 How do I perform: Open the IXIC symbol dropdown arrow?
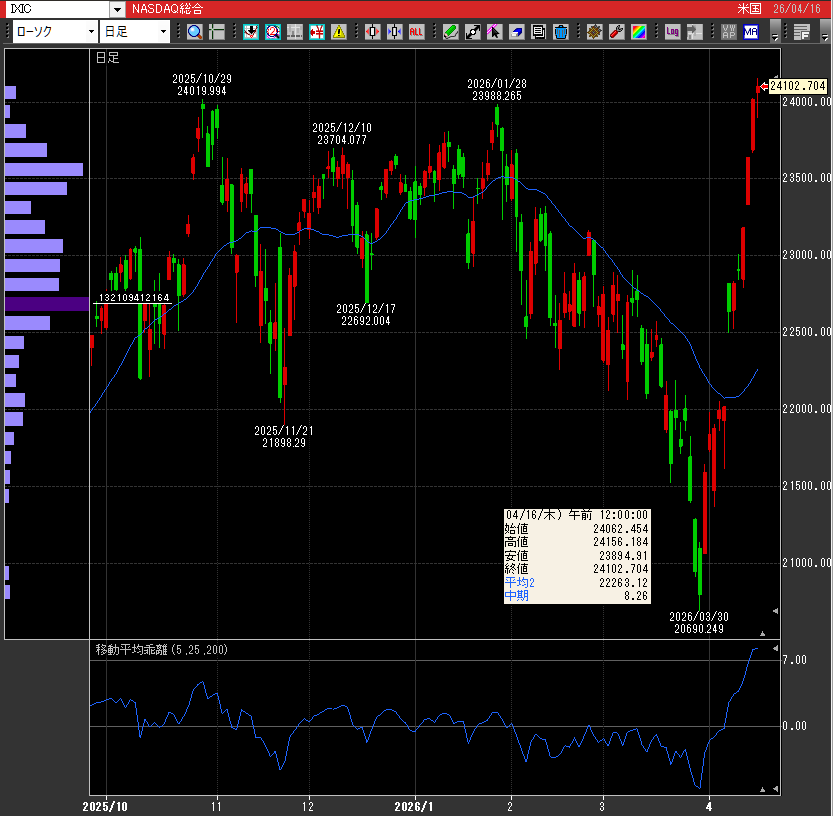pos(117,9)
